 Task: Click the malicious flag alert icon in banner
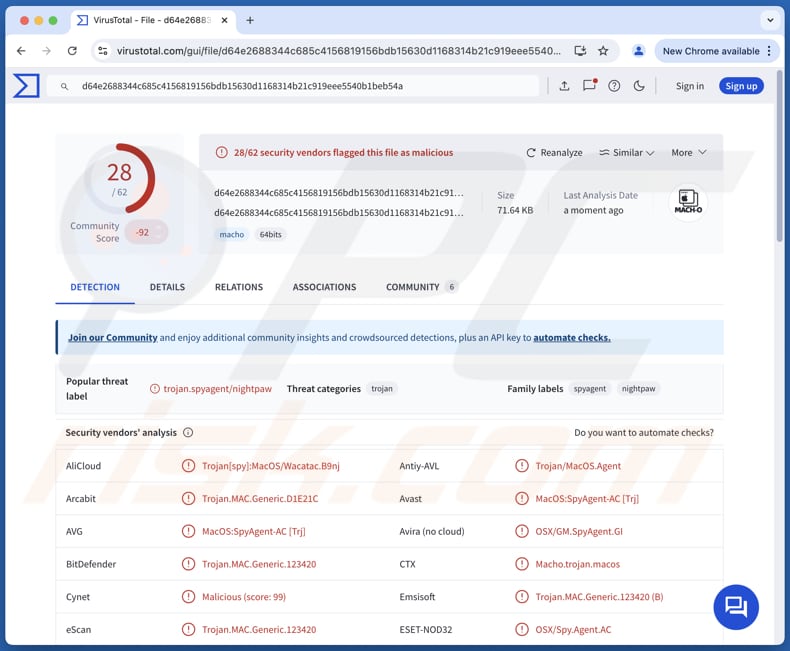pyautogui.click(x=222, y=152)
